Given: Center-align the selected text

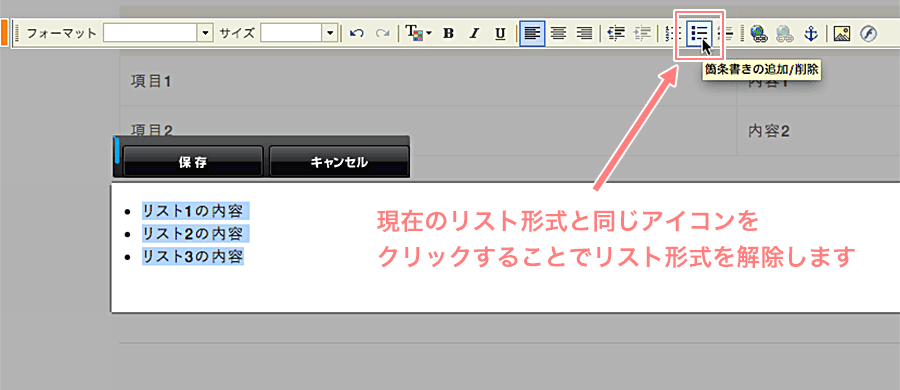Looking at the screenshot, I should 557,33.
